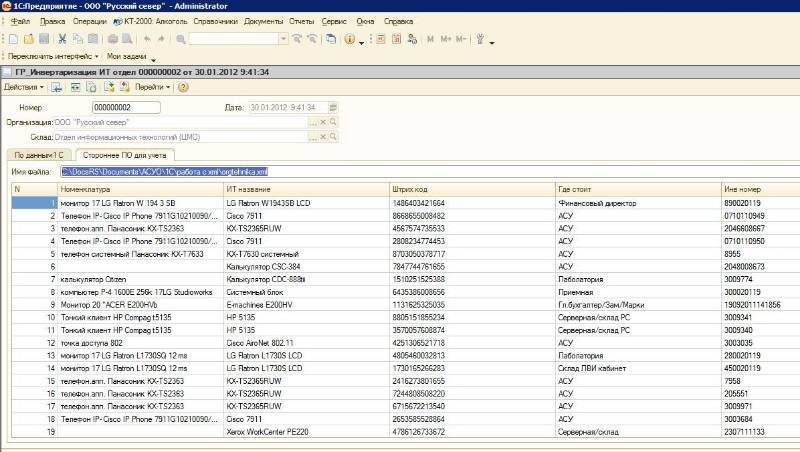Open the Отчеты menu
This screenshot has height=452, width=800.
(x=299, y=20)
